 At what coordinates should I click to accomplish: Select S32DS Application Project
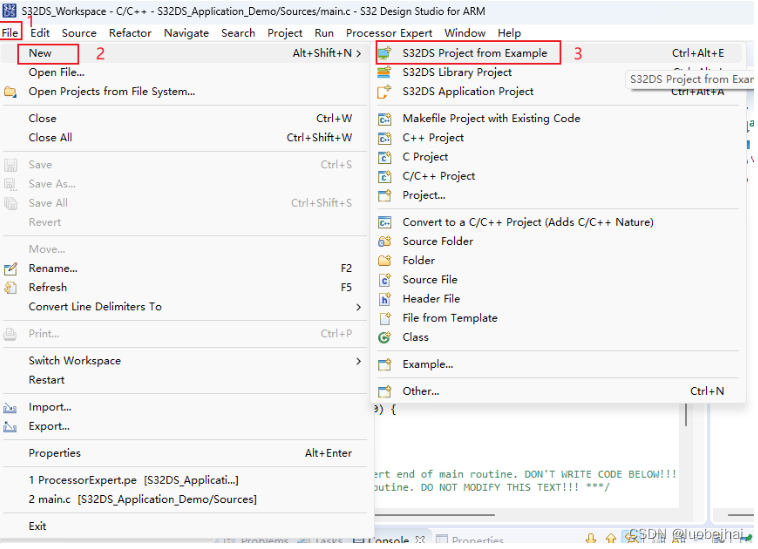coord(558,92)
